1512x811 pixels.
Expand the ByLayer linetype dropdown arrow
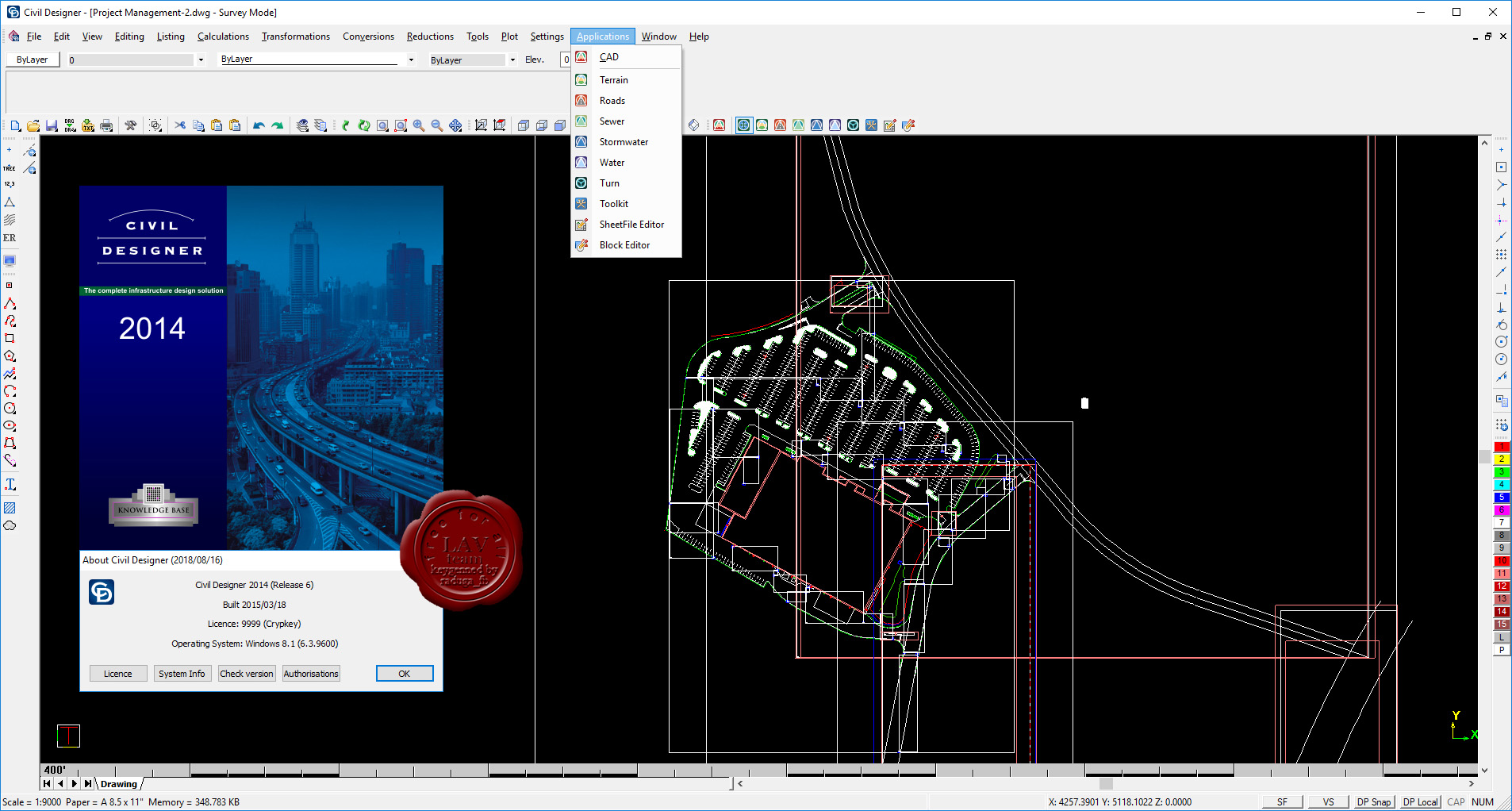(x=411, y=60)
